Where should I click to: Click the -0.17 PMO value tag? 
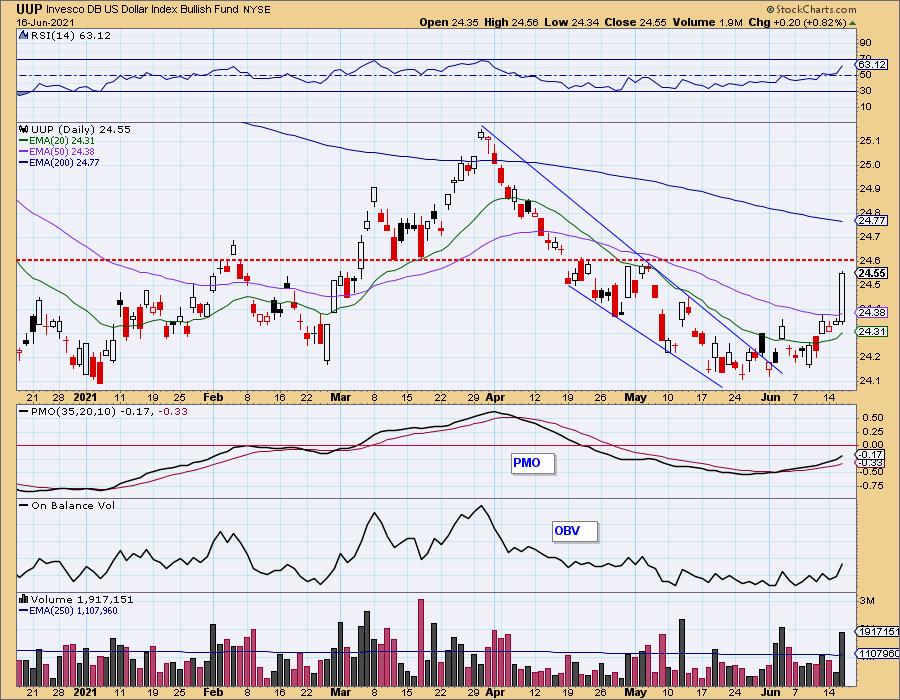871,454
